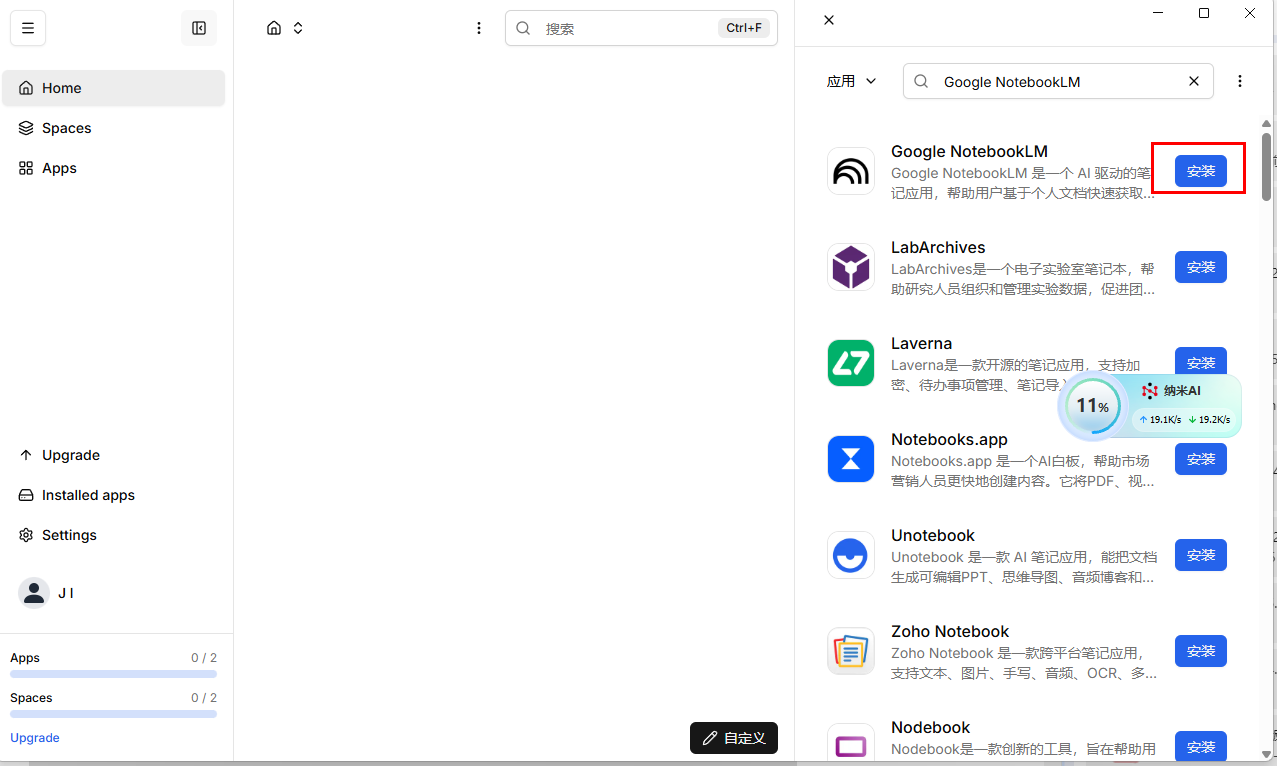Click the blue Upgrade link
Image resolution: width=1277 pixels, height=766 pixels.
(x=35, y=738)
